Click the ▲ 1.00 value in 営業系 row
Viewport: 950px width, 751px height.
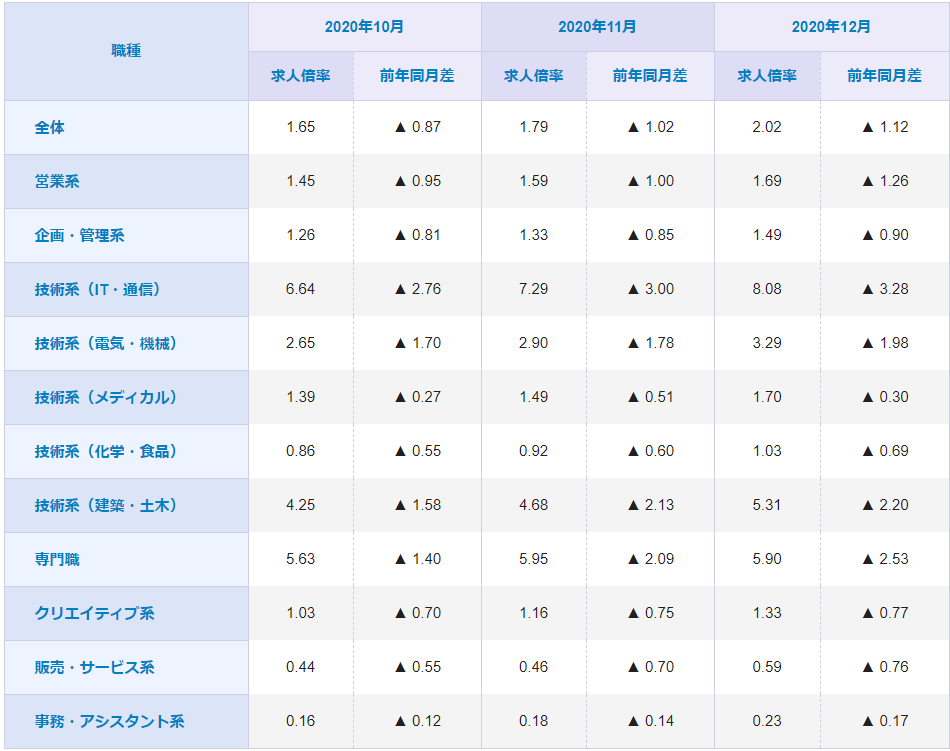(x=651, y=181)
